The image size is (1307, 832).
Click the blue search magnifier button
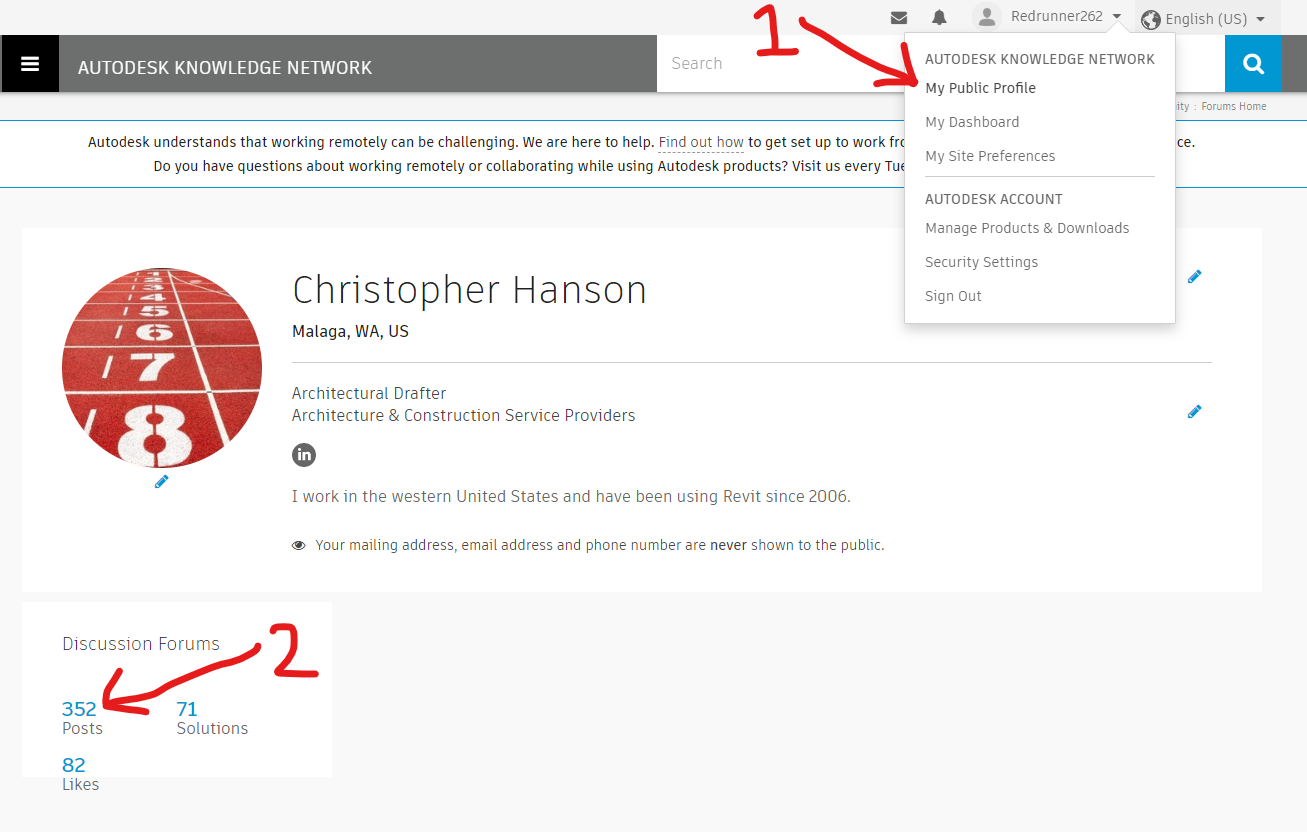click(1253, 64)
